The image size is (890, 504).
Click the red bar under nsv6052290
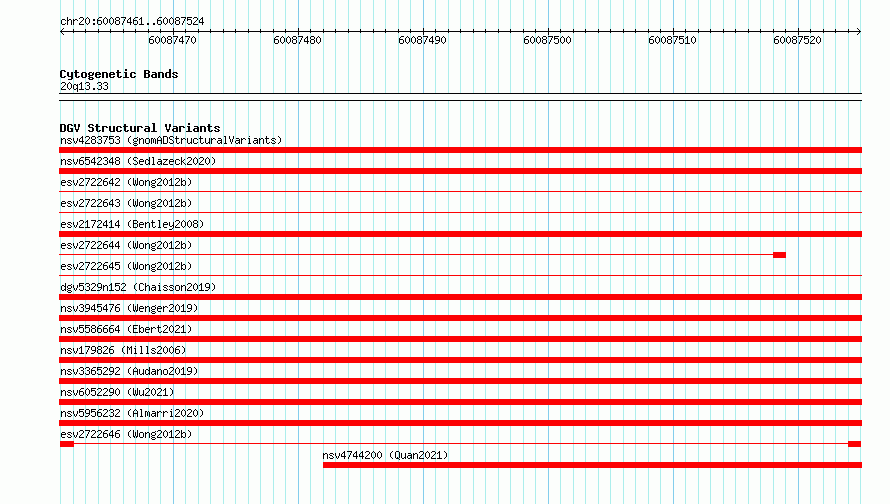[x=460, y=402]
